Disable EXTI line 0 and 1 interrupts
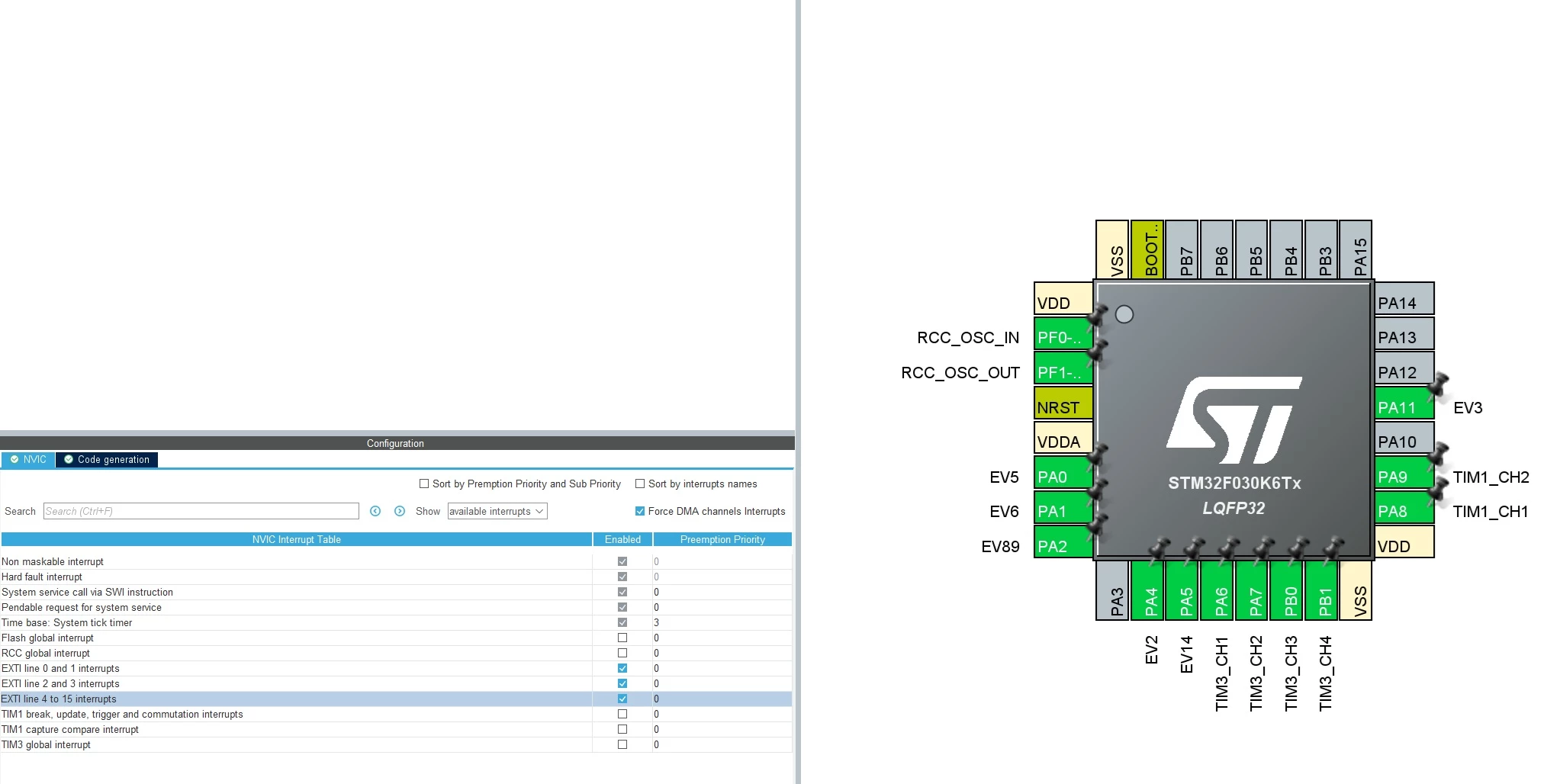This screenshot has width=1547, height=784. tap(622, 668)
